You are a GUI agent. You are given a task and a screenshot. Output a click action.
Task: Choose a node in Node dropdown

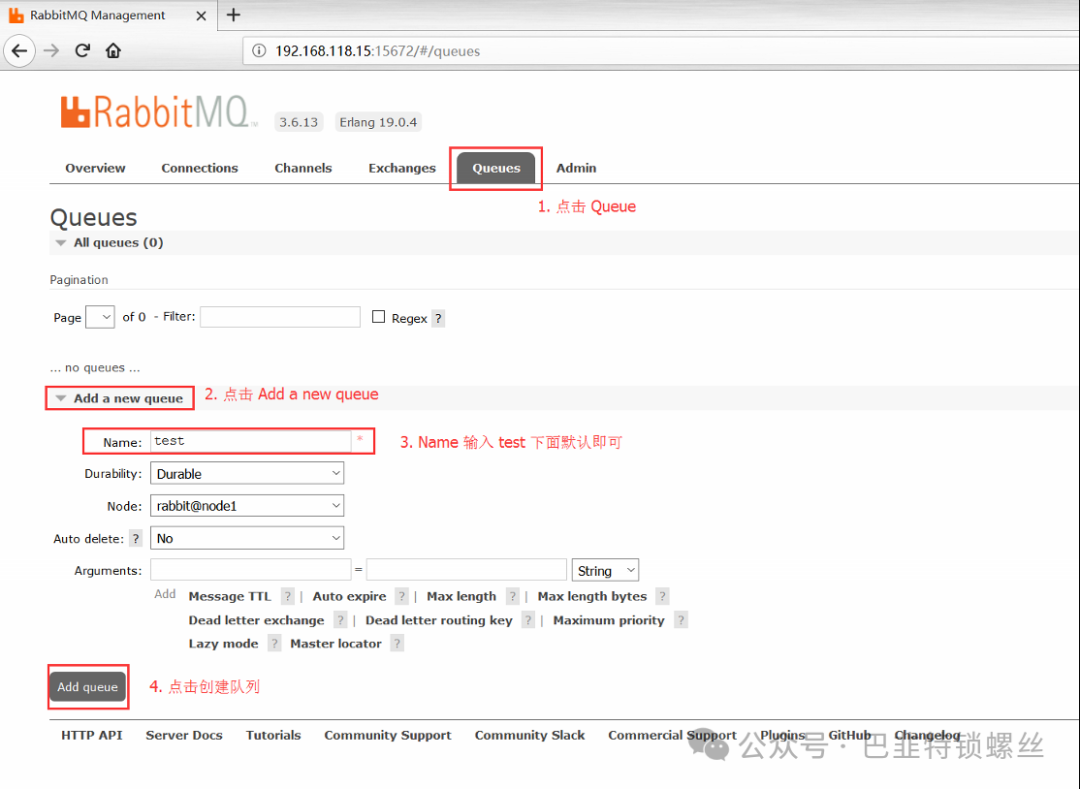coord(247,506)
